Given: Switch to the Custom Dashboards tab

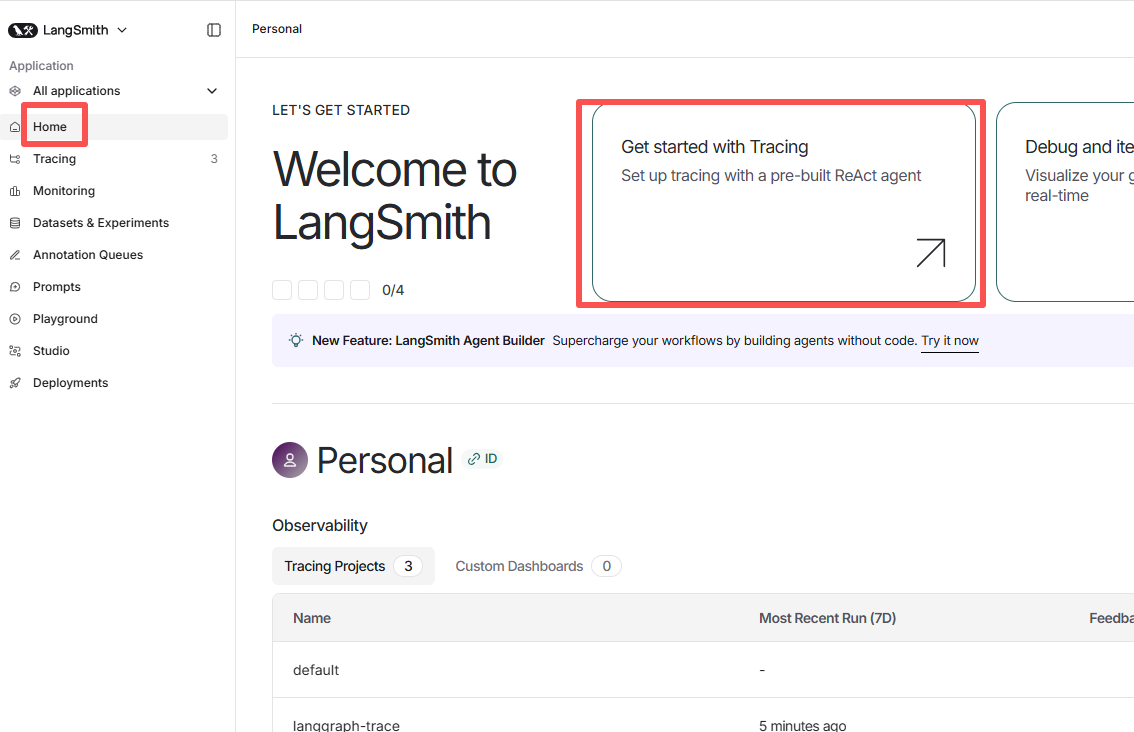Looking at the screenshot, I should click(x=538, y=566).
